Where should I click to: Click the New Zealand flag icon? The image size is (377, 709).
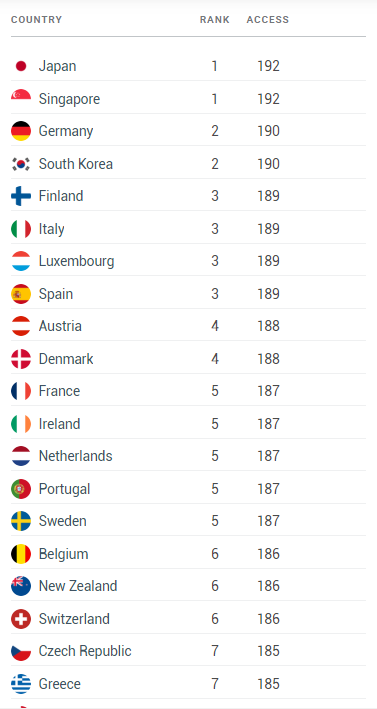click(x=21, y=586)
